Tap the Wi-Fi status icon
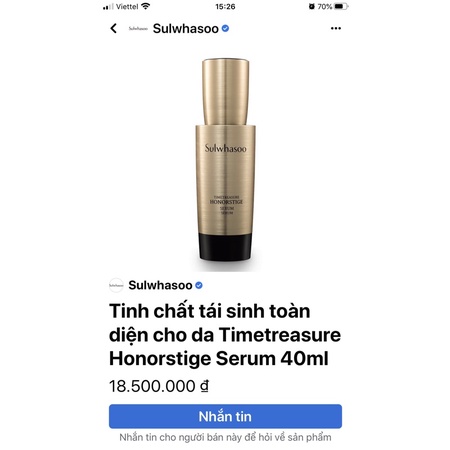450x450 pixels. pos(145,6)
